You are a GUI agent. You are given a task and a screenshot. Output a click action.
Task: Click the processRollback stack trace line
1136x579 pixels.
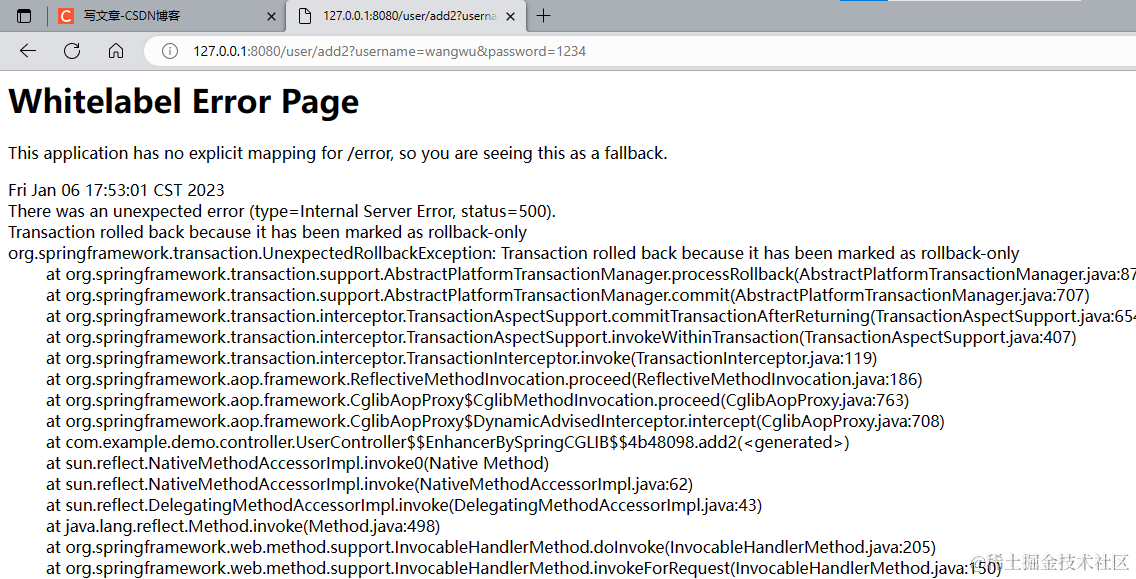pyautogui.click(x=590, y=274)
